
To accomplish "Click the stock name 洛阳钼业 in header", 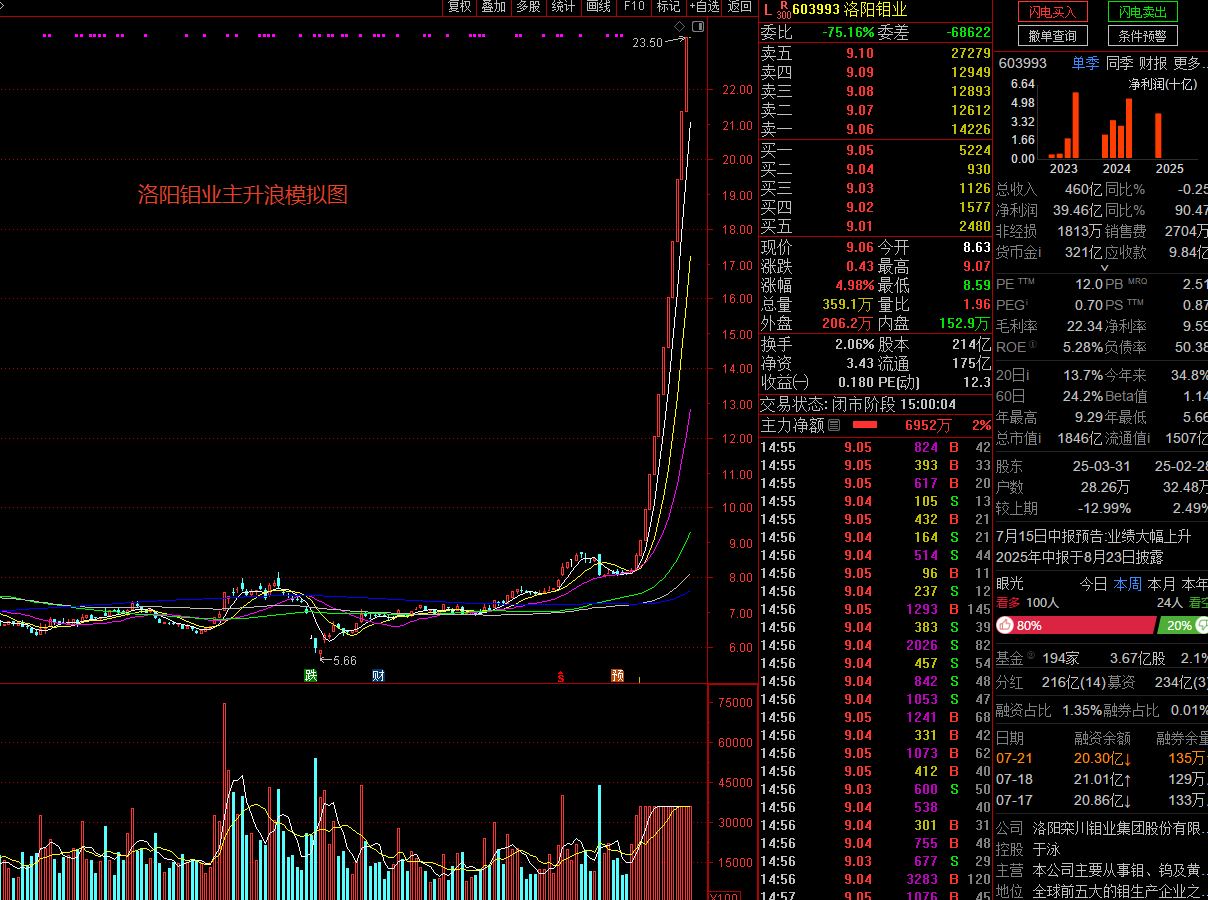I will tap(875, 10).
